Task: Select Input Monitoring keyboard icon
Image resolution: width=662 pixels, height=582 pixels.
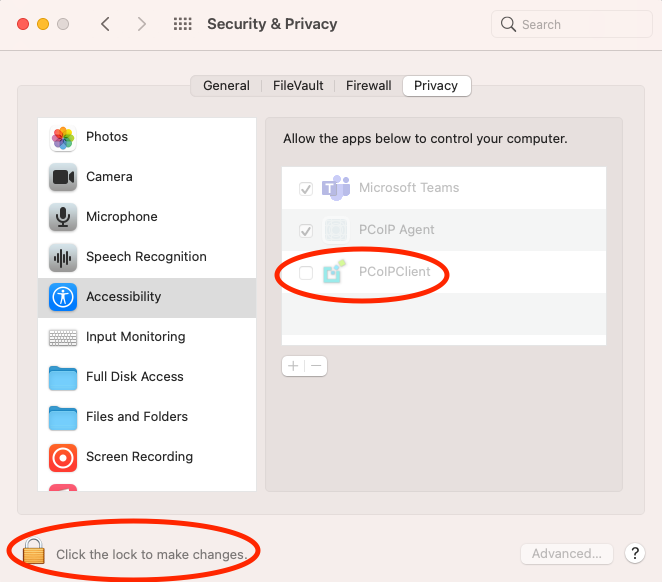Action: (63, 337)
